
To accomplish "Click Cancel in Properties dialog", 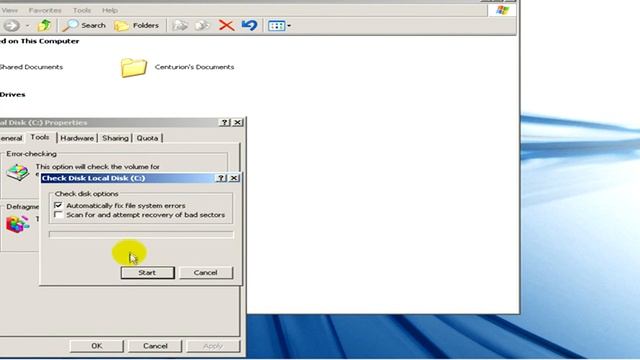I will point(155,346).
